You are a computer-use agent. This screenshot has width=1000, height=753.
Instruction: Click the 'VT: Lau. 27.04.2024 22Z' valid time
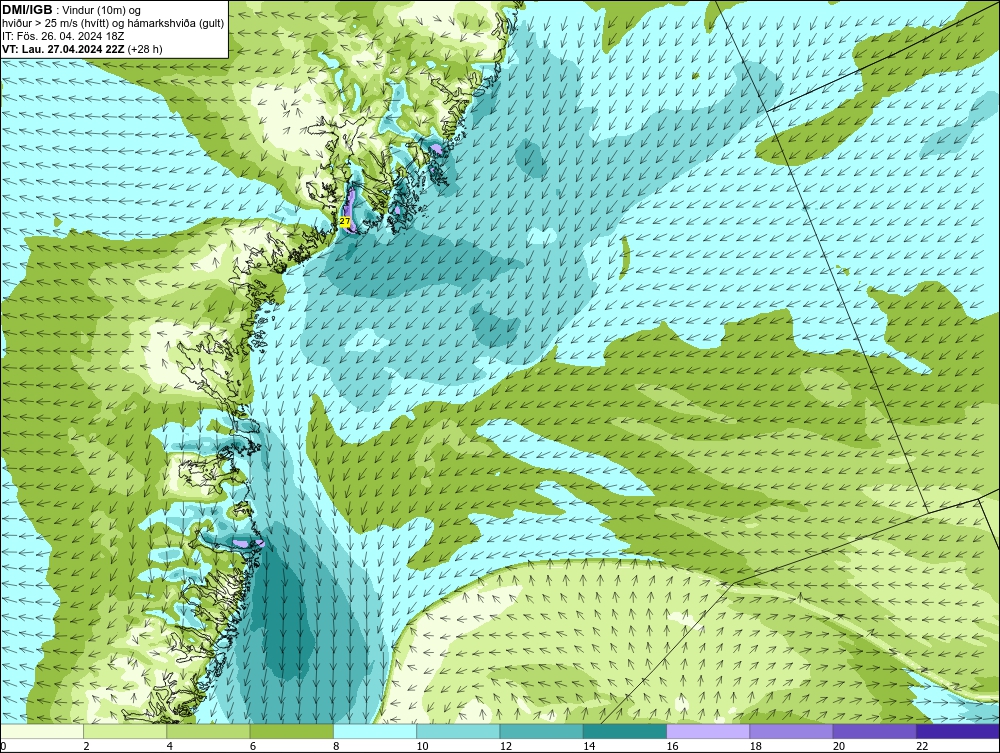(x=64, y=49)
